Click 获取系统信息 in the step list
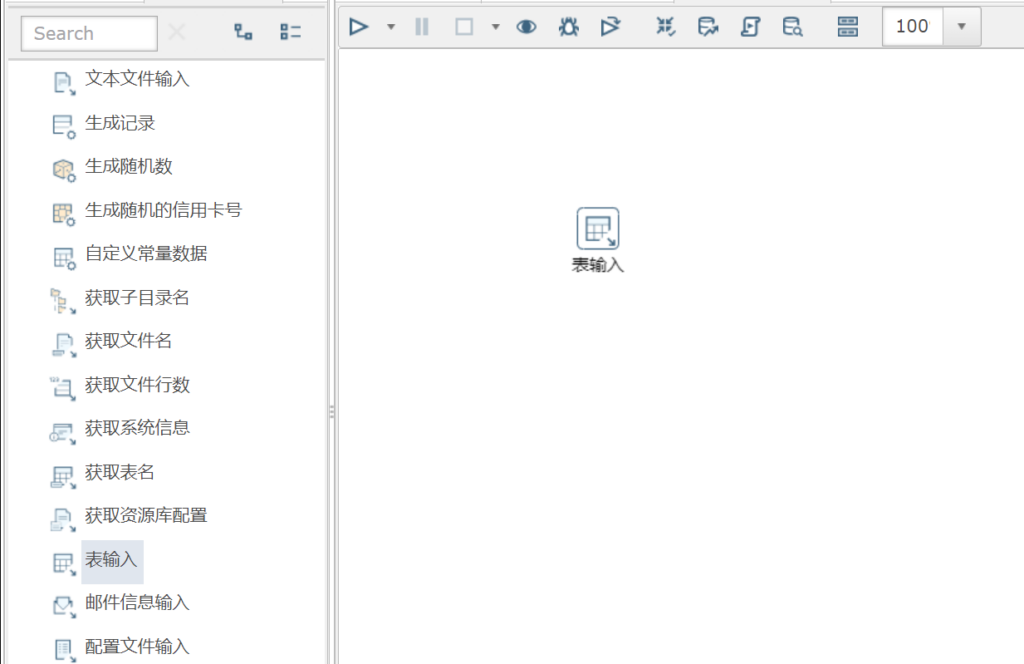This screenshot has width=1024, height=664. [137, 428]
